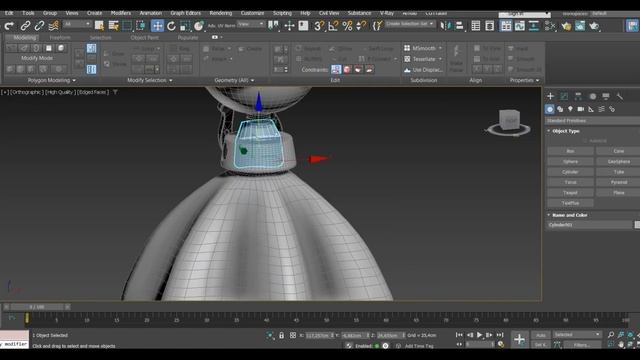Open selection filter All dropdown
The height and width of the screenshot is (360, 640).
(x=77, y=24)
